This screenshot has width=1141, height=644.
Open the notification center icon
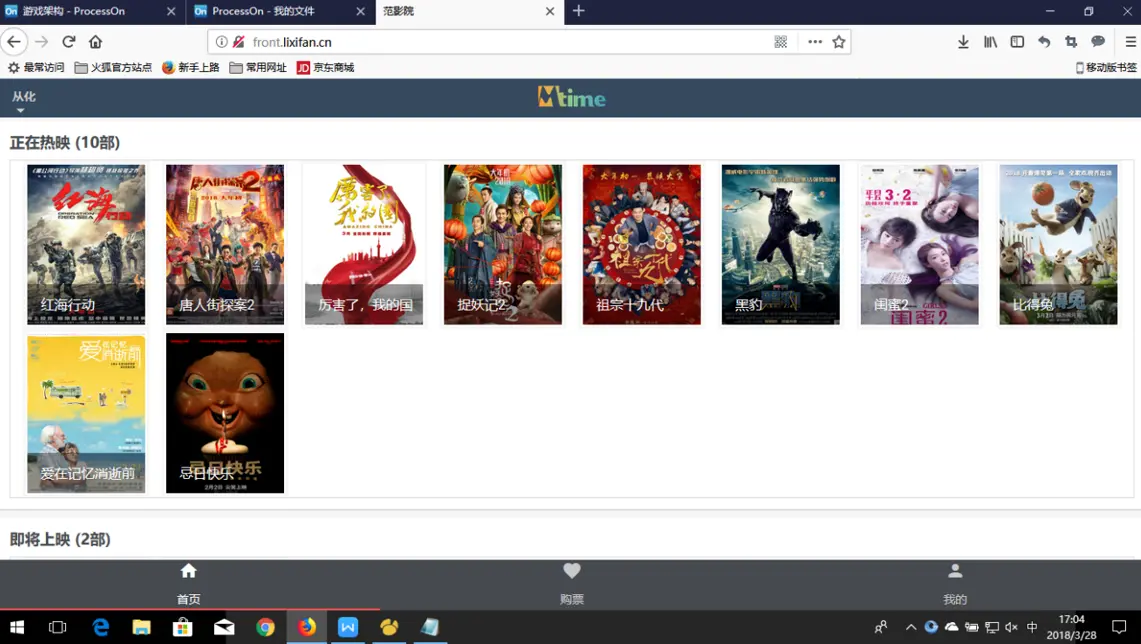pos(1119,627)
